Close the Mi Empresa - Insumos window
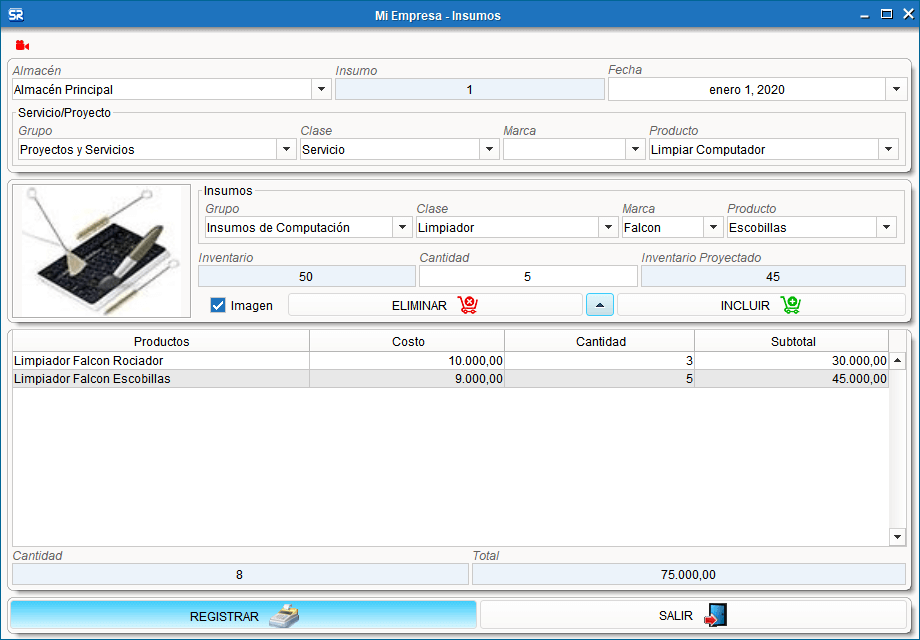This screenshot has width=920, height=640. coord(908,14)
